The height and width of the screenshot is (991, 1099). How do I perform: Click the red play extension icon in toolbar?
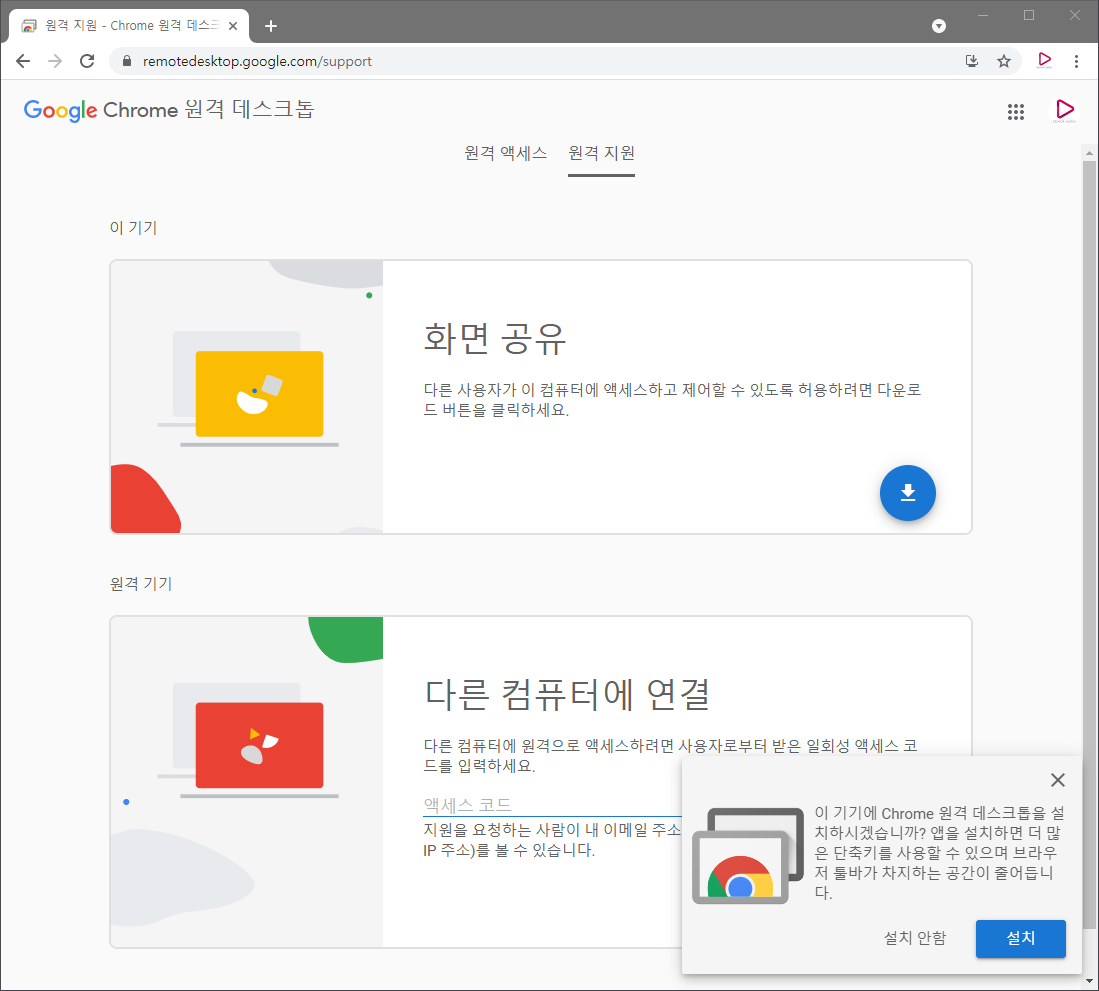[1044, 60]
